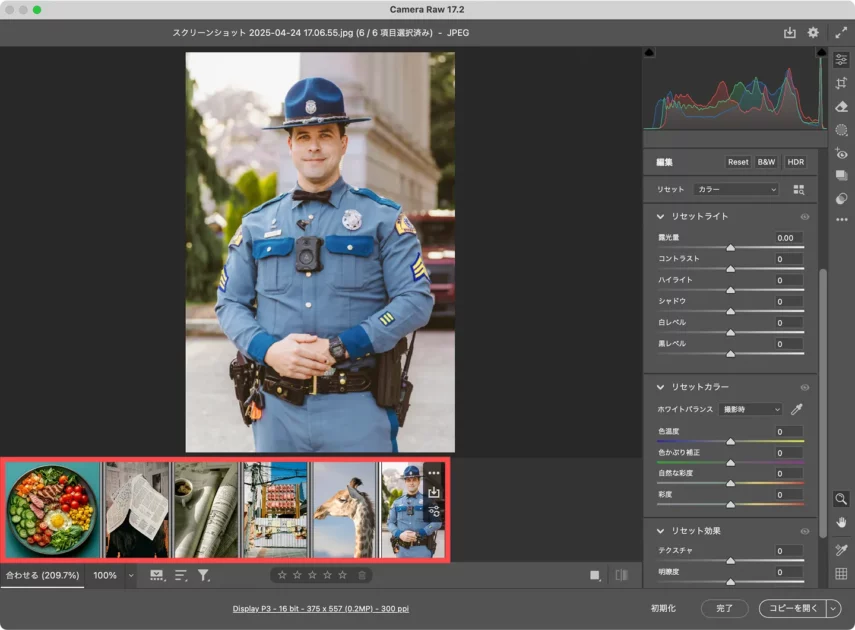
Task: Open the Display P3 workflow options link
Action: (x=320, y=608)
